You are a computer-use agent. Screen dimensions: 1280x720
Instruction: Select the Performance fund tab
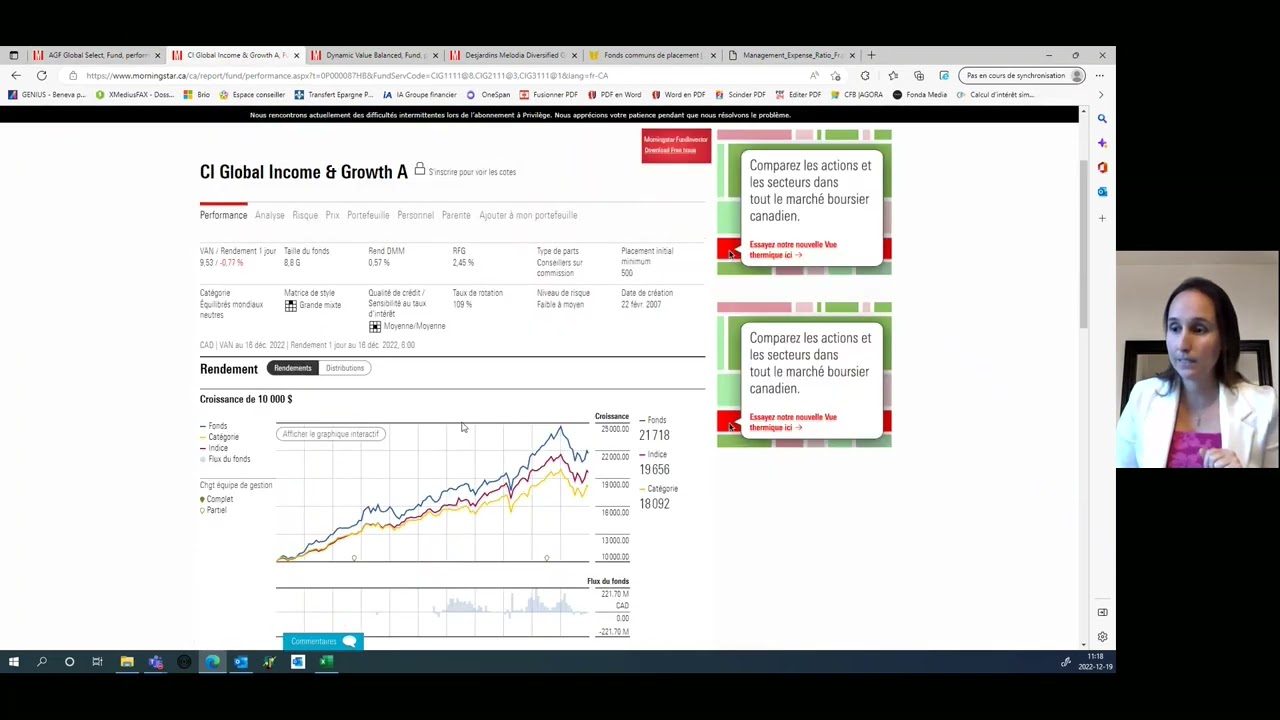tap(223, 215)
